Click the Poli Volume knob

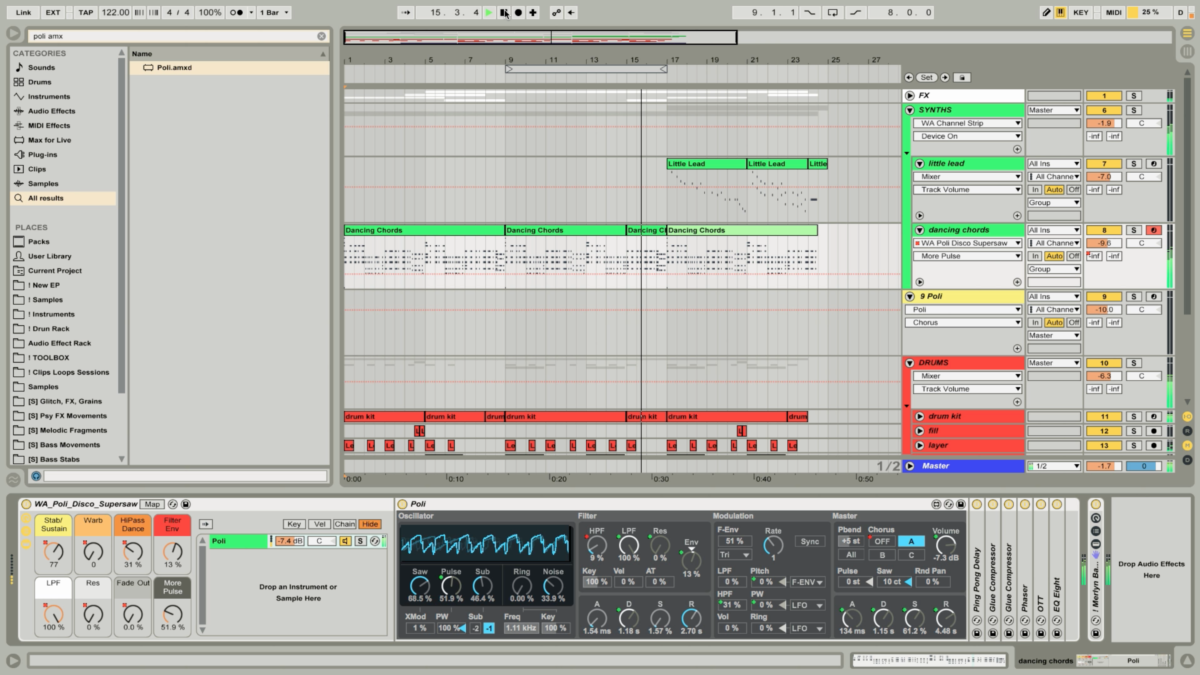click(945, 545)
